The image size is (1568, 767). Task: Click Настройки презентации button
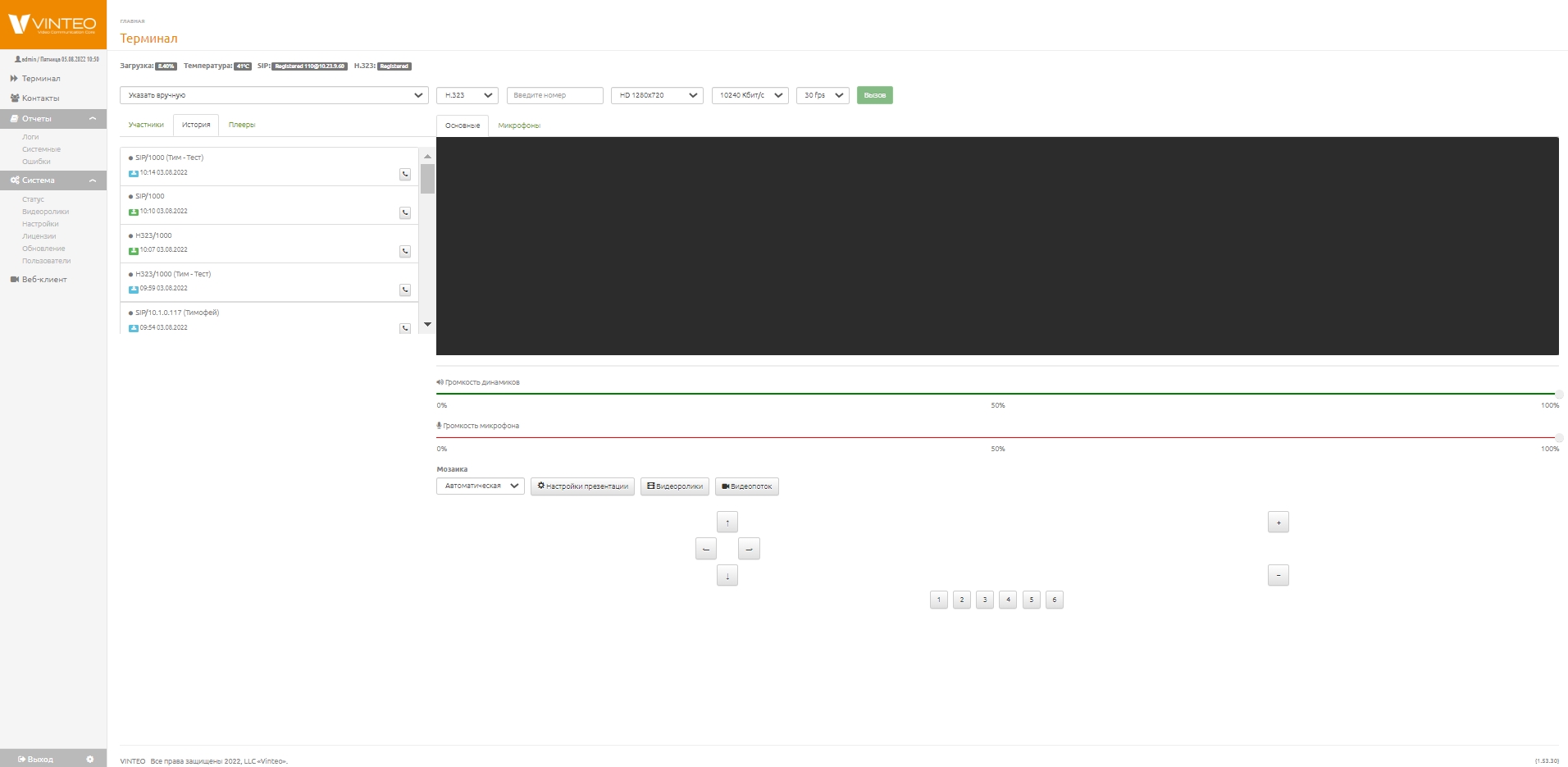click(x=582, y=486)
